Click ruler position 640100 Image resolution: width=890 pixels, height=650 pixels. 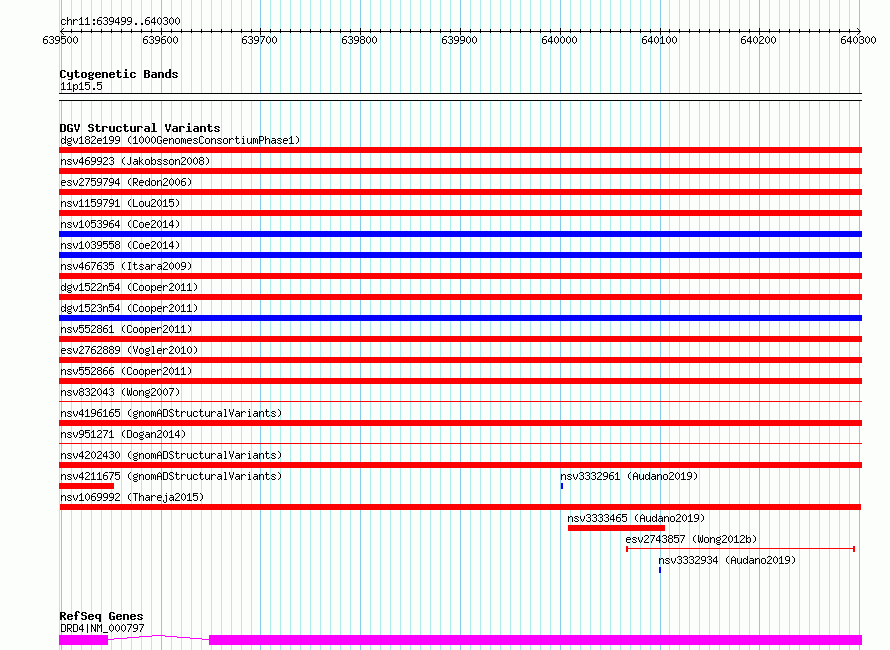[659, 40]
